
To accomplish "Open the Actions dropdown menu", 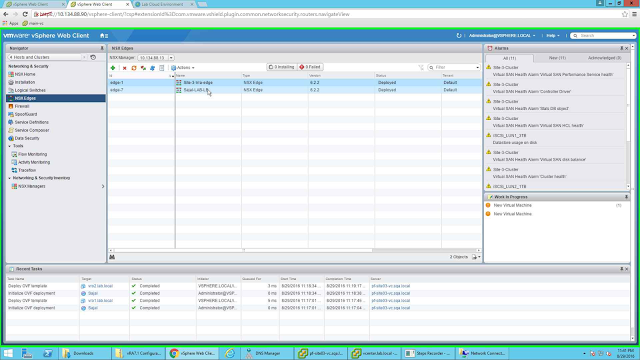I will point(183,68).
